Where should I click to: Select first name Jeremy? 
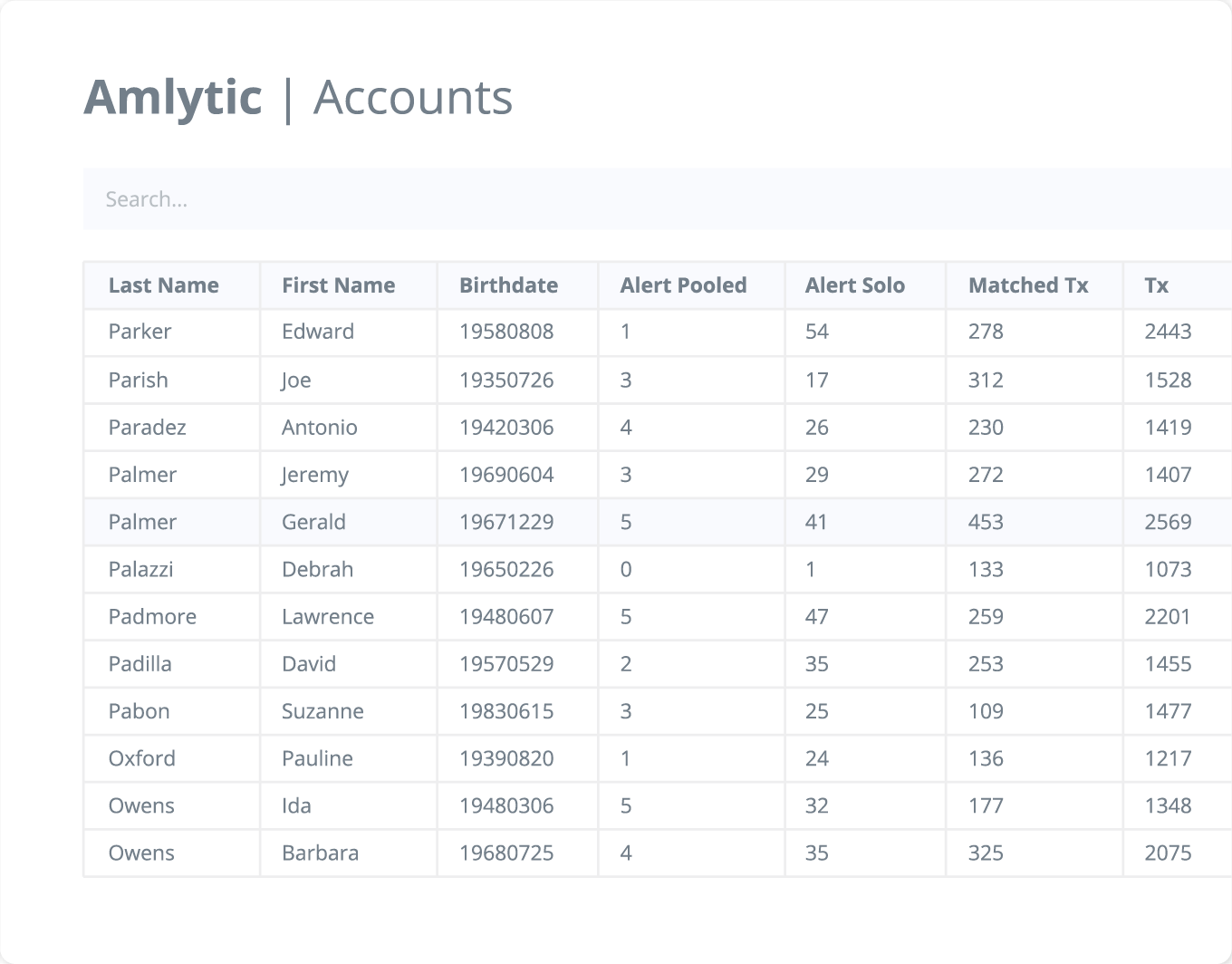[x=314, y=476]
